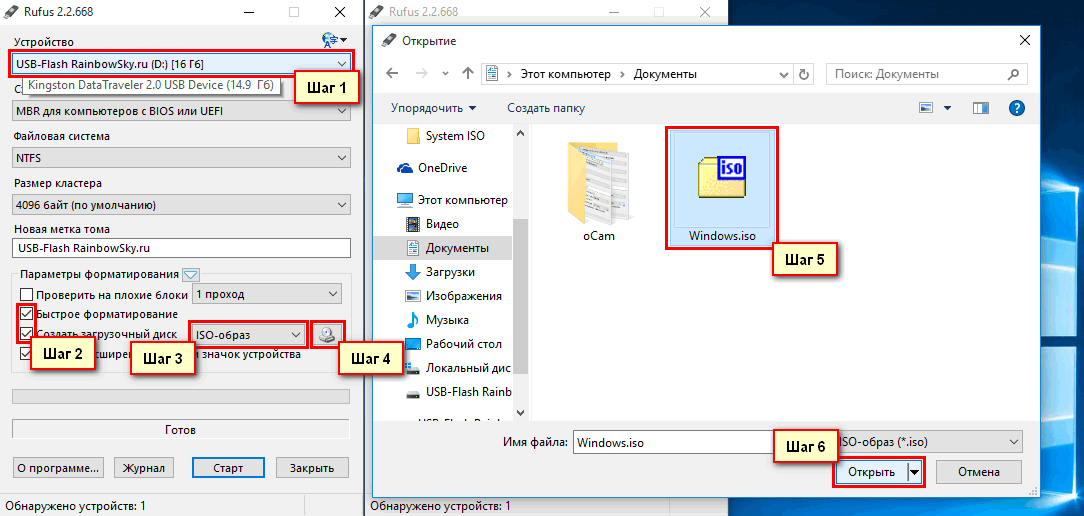Viewport: 1084px width, 516px height.
Task: Click the О программе button
Action: [58, 468]
